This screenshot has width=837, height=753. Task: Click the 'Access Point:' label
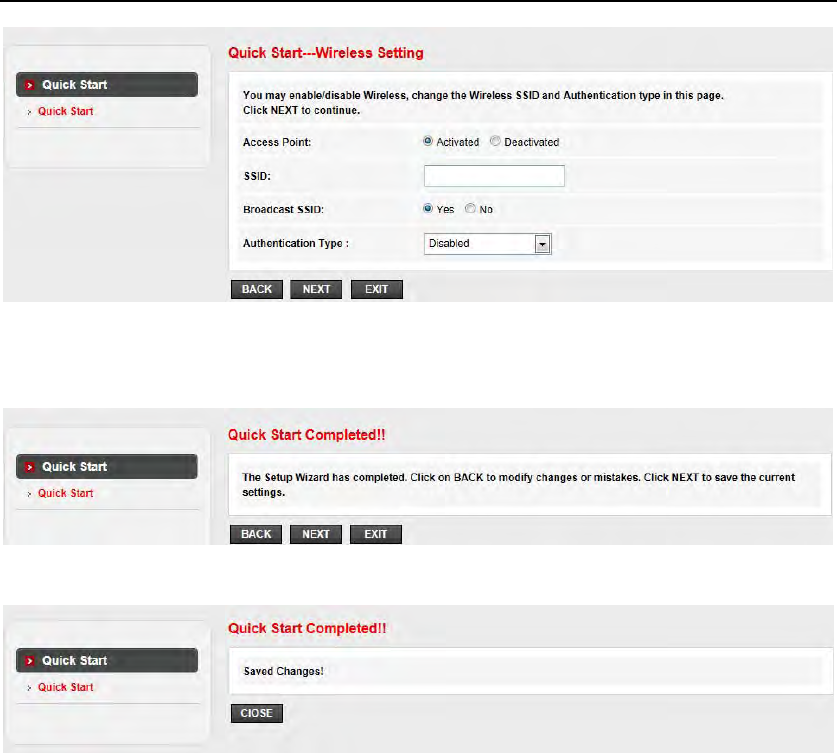[277, 142]
